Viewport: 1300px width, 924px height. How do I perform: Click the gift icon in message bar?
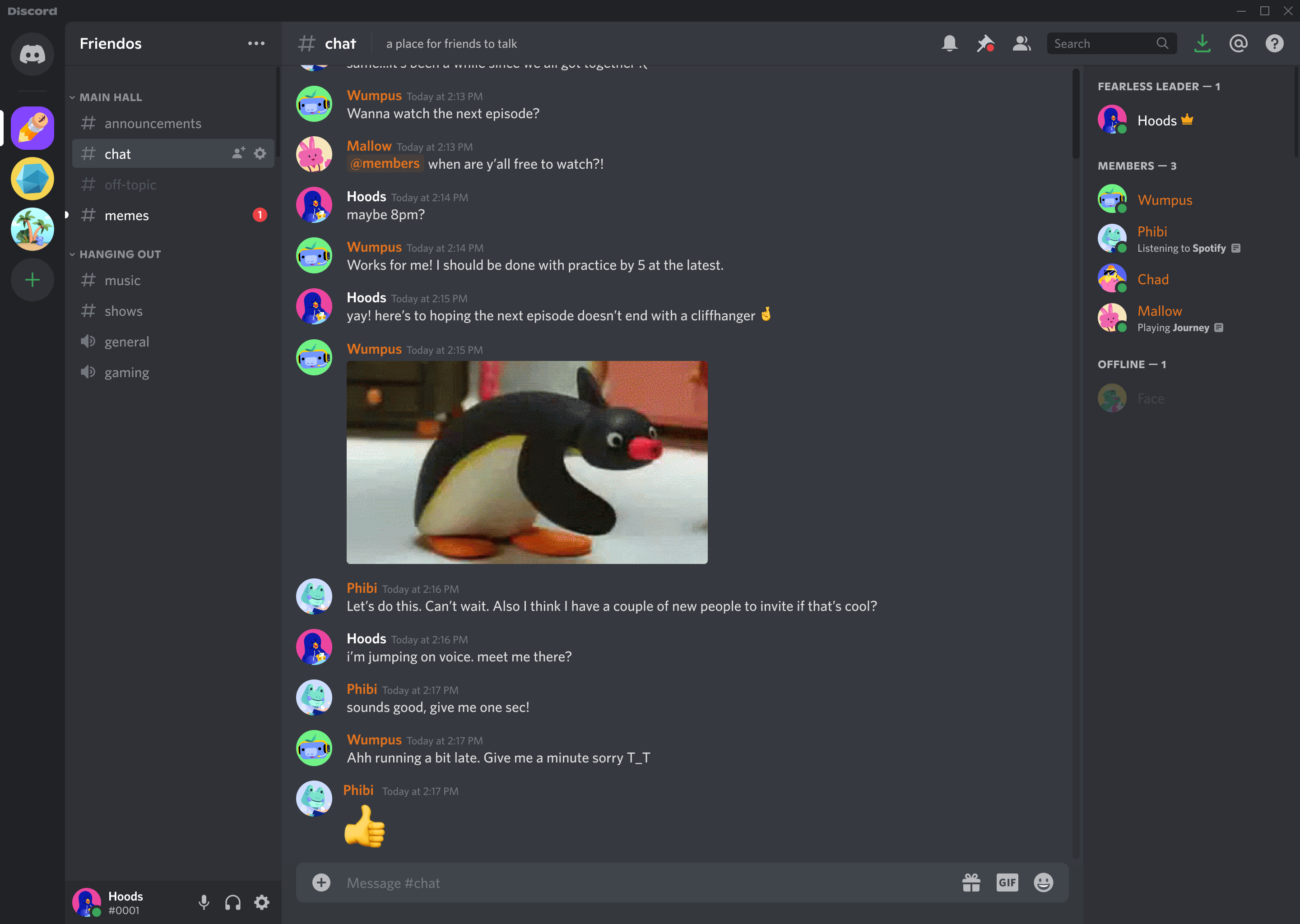(x=972, y=883)
